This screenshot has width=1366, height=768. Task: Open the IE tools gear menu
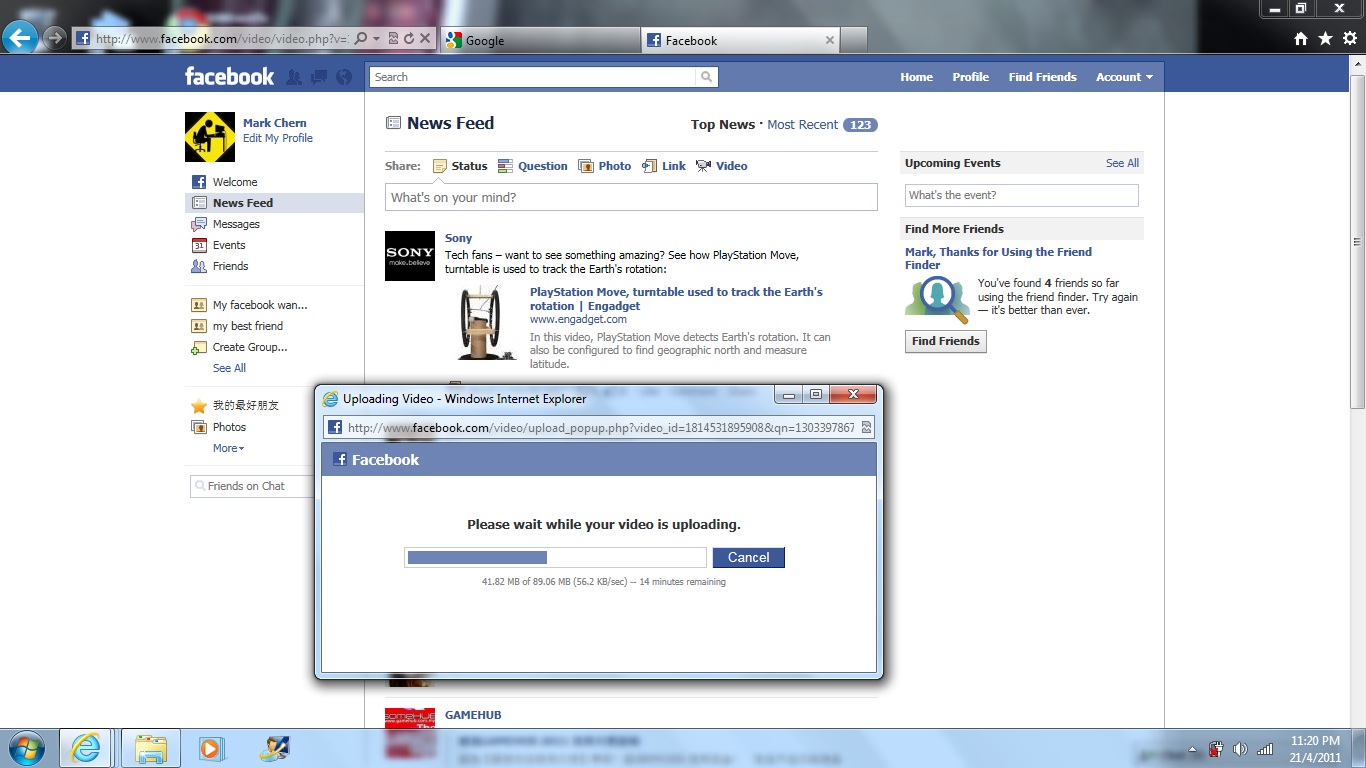tap(1349, 39)
